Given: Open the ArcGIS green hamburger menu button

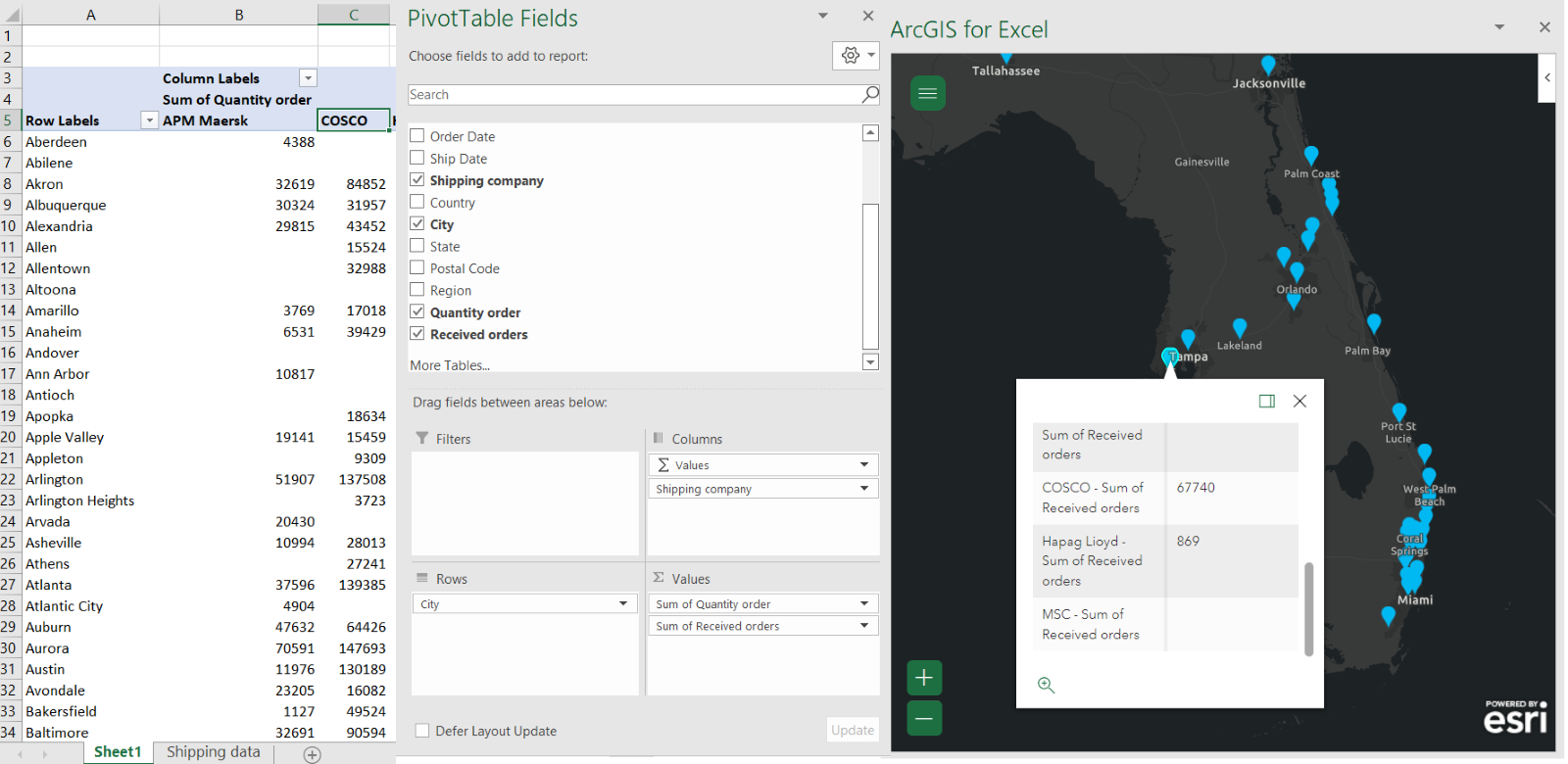Looking at the screenshot, I should [x=928, y=93].
